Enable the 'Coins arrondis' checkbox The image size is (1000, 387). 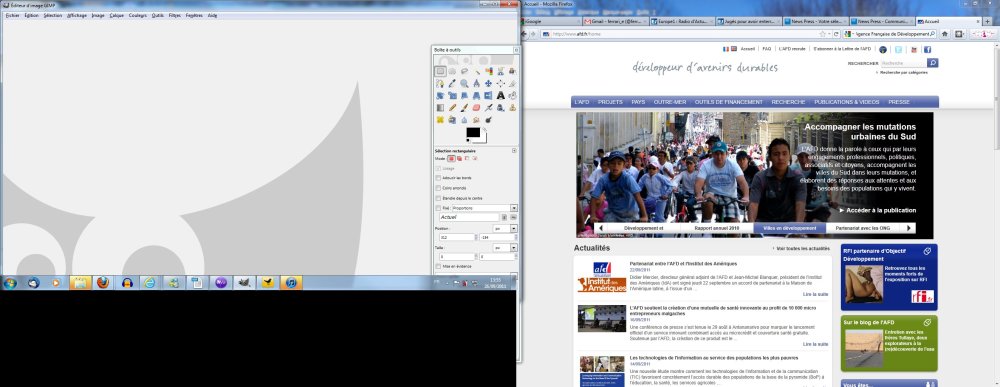(x=438, y=188)
